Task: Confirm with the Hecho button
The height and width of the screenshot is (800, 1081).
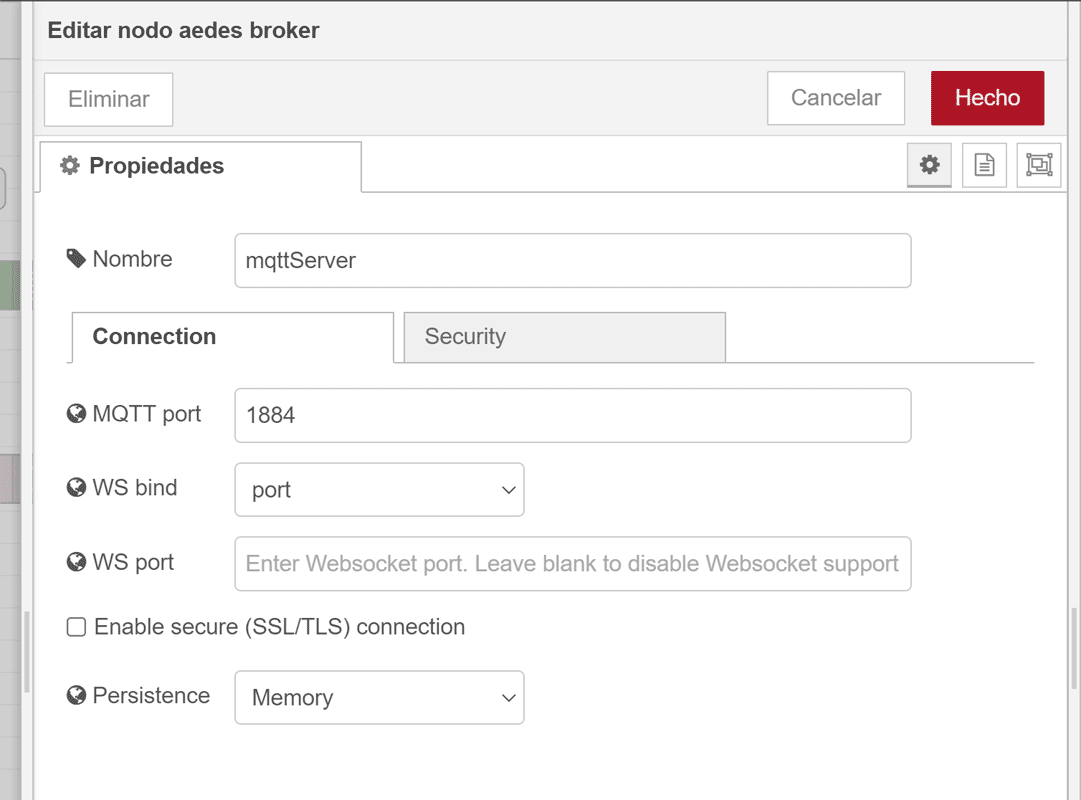Action: pos(987,98)
